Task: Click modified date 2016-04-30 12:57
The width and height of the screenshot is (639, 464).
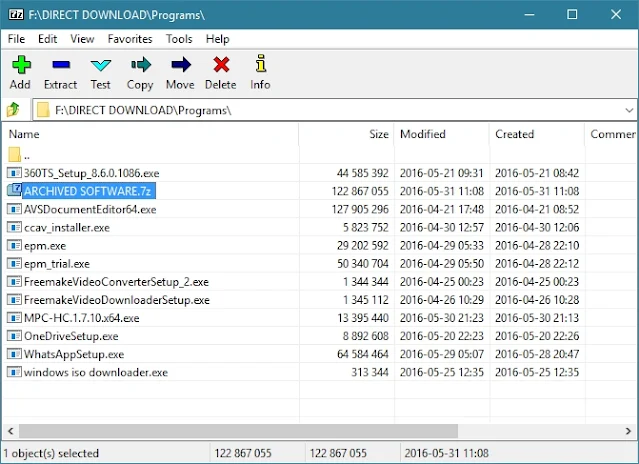Action: tap(442, 227)
